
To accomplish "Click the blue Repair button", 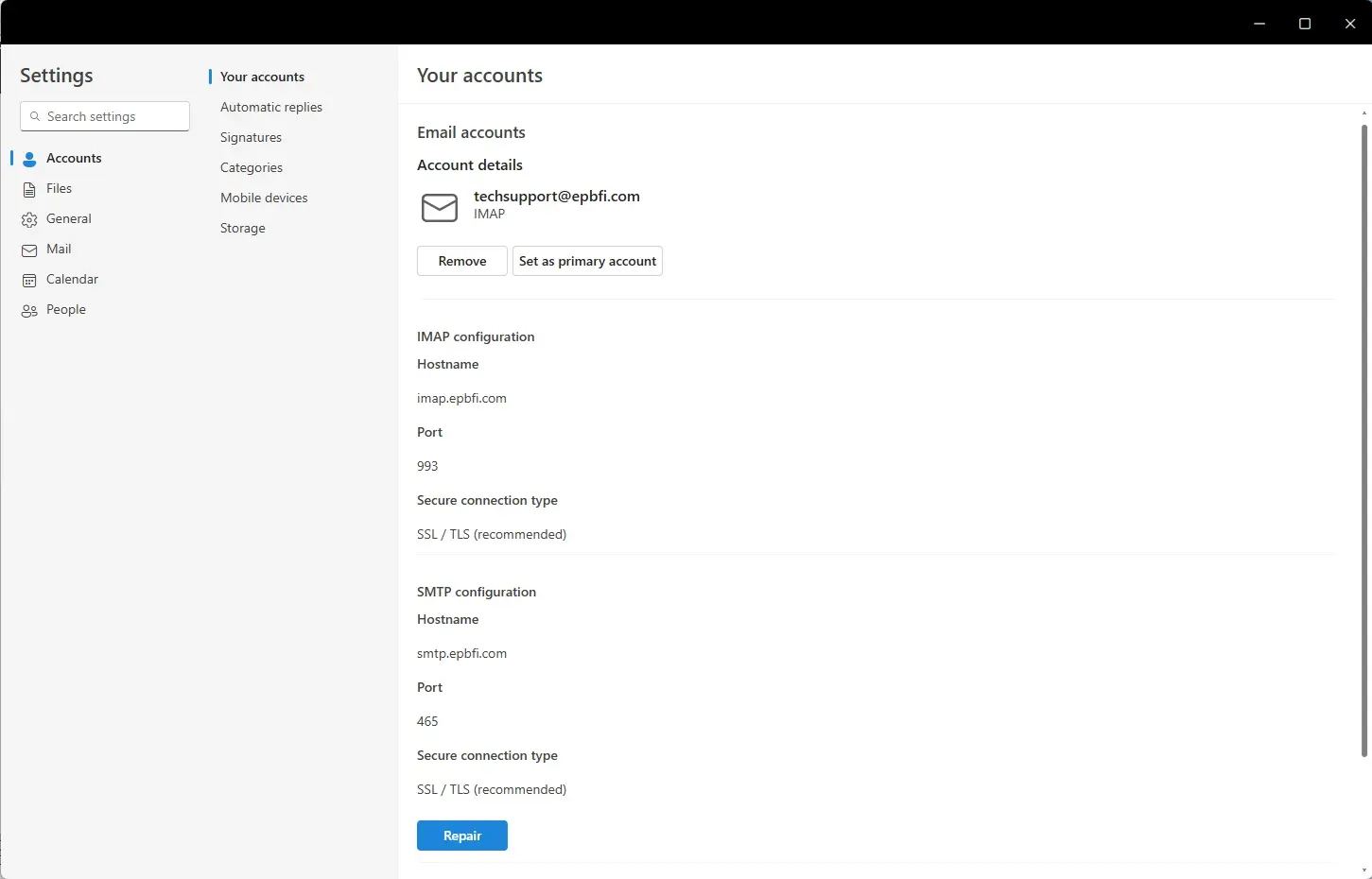I will pos(462,836).
